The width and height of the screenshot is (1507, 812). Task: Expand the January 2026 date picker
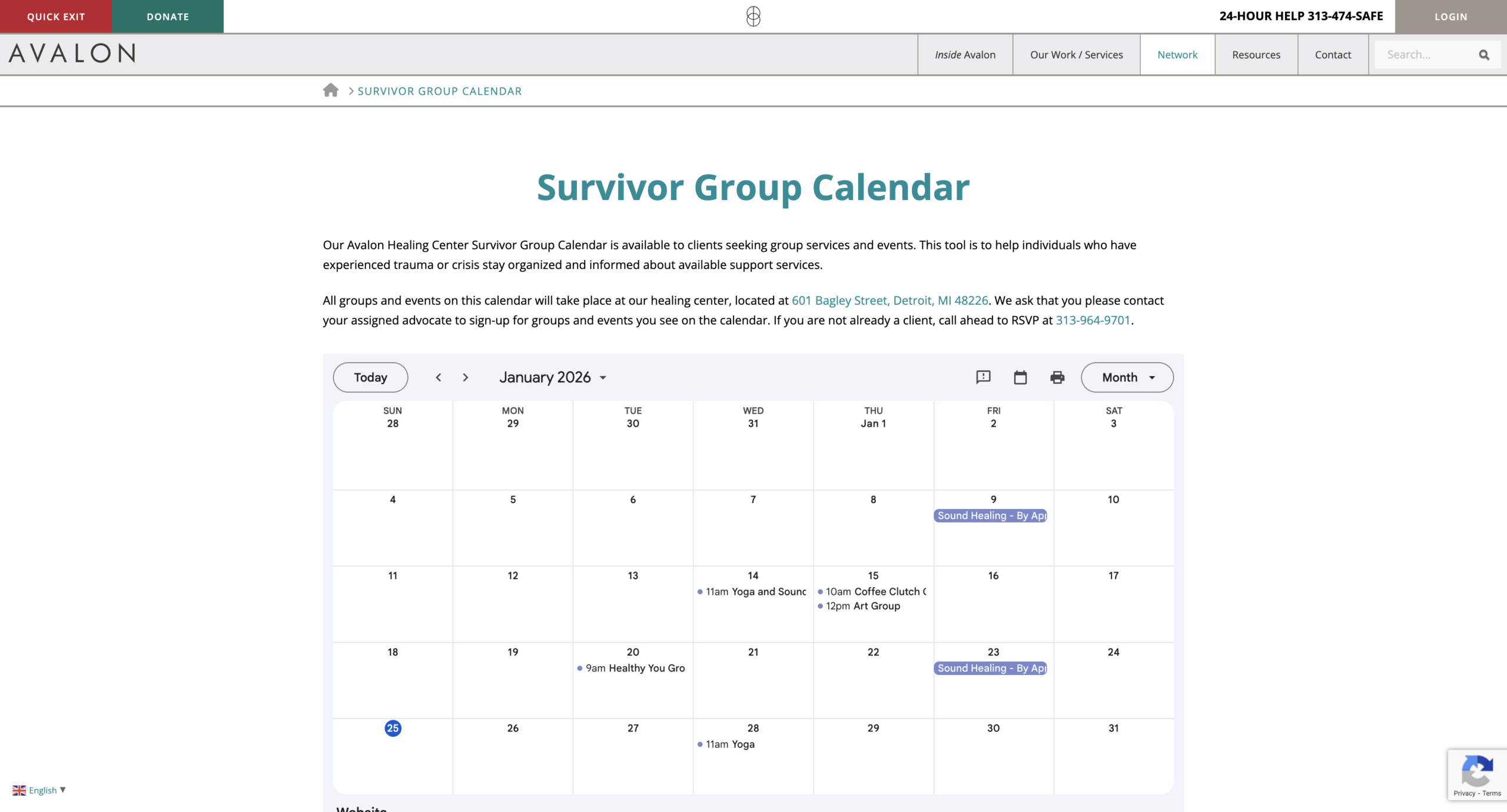[x=553, y=377]
